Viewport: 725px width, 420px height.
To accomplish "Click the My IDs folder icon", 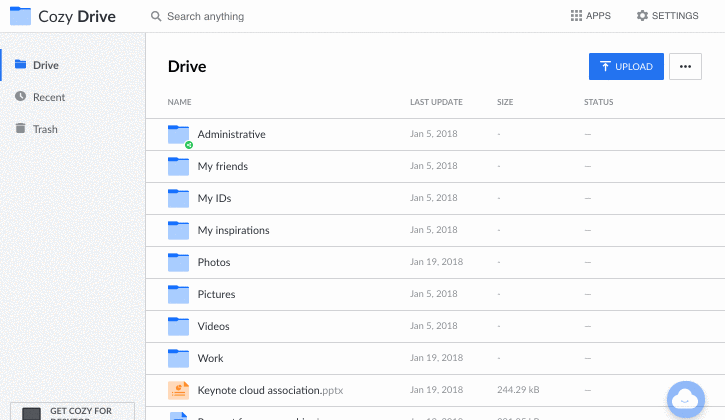I will 178,198.
